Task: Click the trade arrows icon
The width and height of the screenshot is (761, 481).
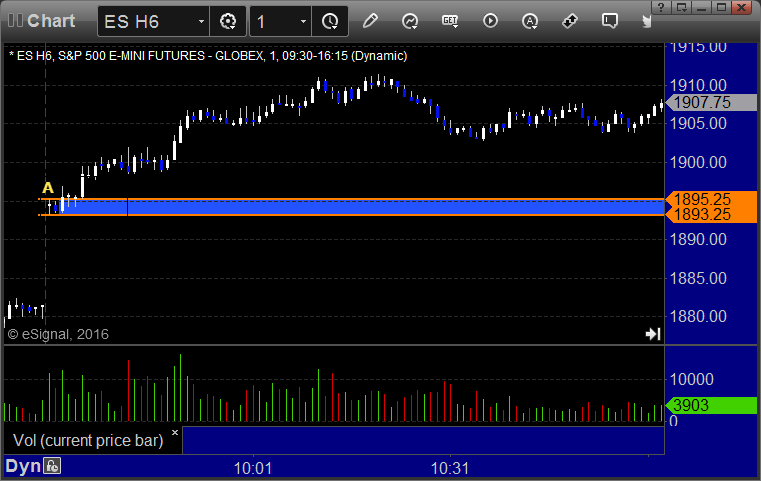Action: point(570,21)
